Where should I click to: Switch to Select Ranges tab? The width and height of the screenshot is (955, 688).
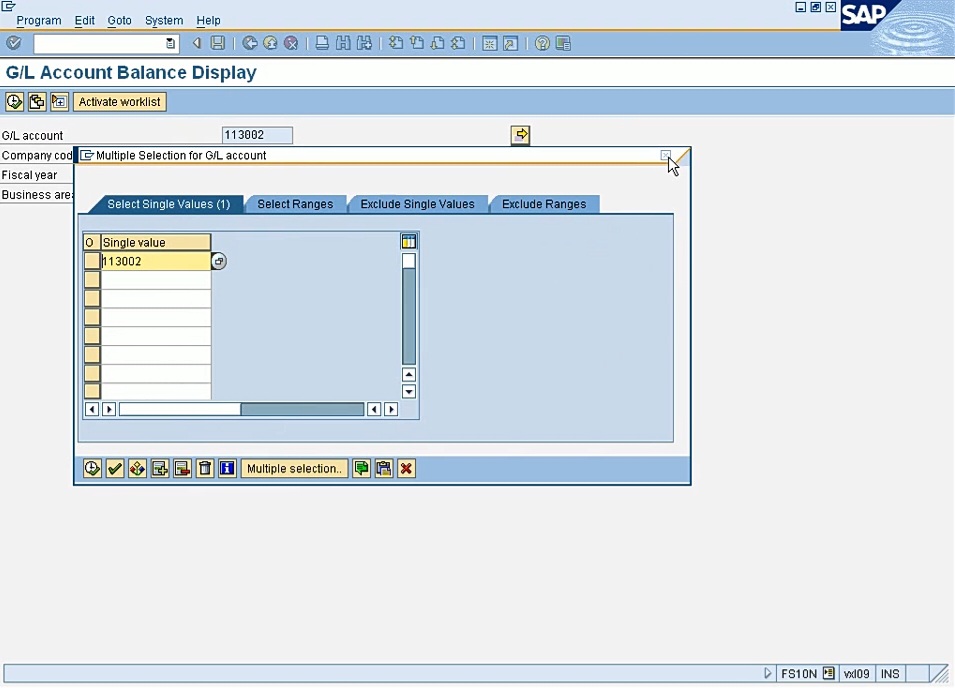pyautogui.click(x=295, y=204)
